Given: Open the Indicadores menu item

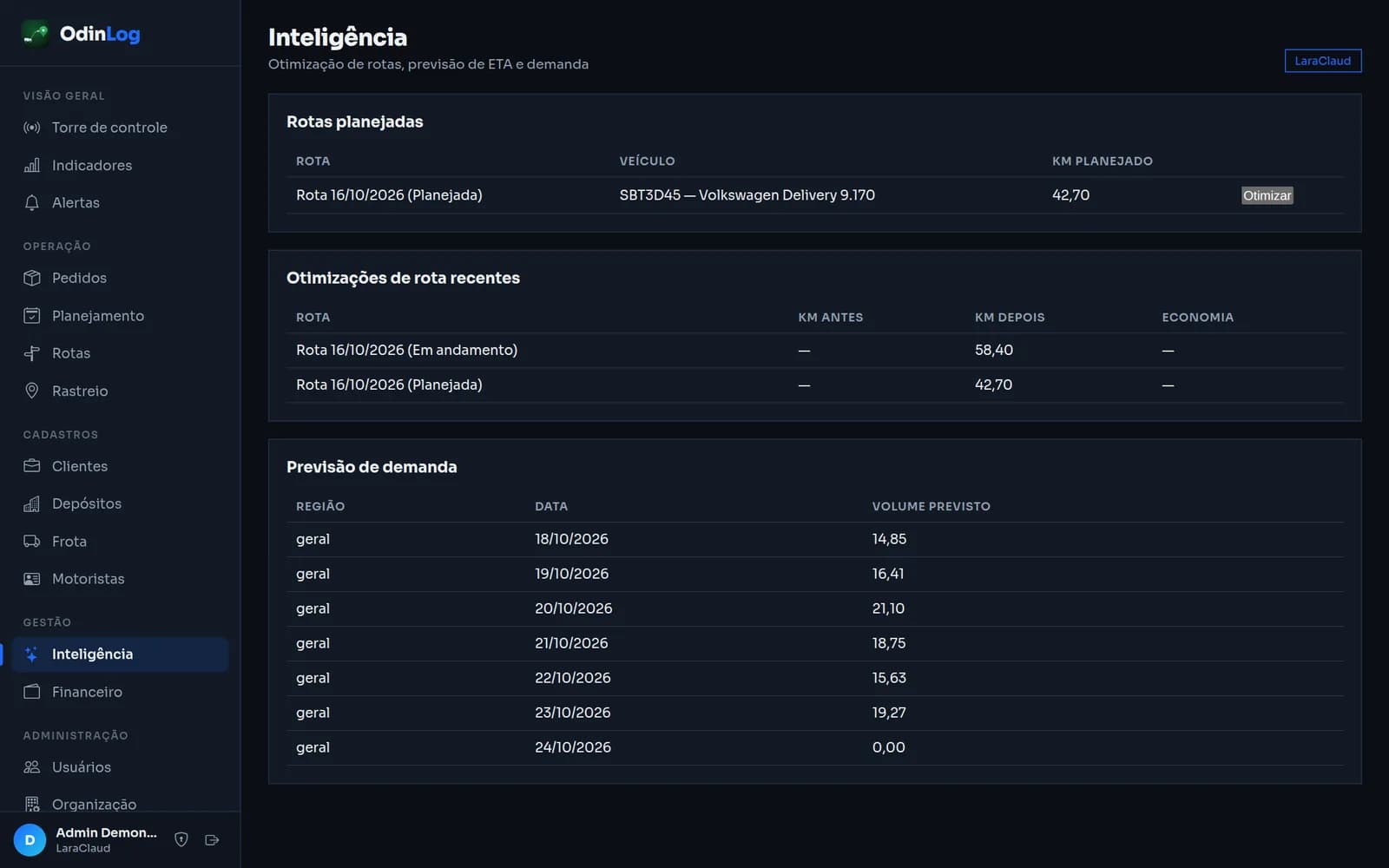Looking at the screenshot, I should pyautogui.click(x=120, y=165).
